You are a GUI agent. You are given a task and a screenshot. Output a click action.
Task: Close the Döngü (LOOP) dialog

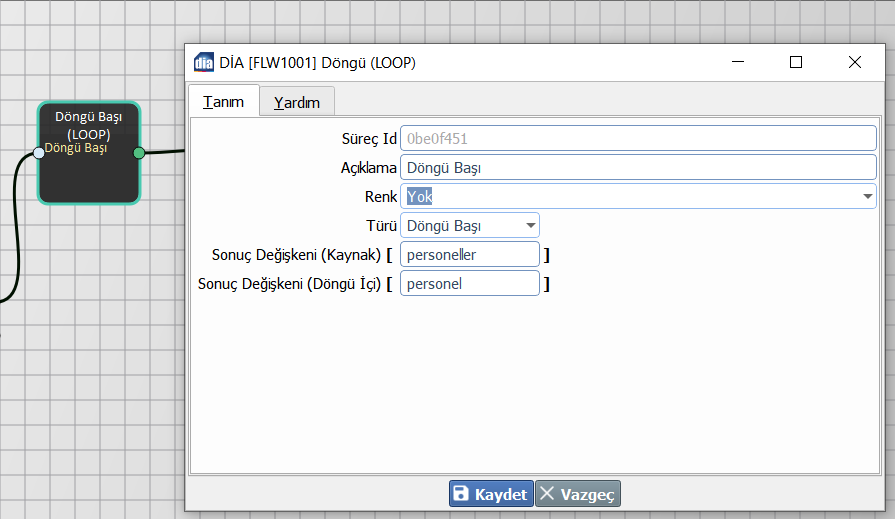click(854, 62)
